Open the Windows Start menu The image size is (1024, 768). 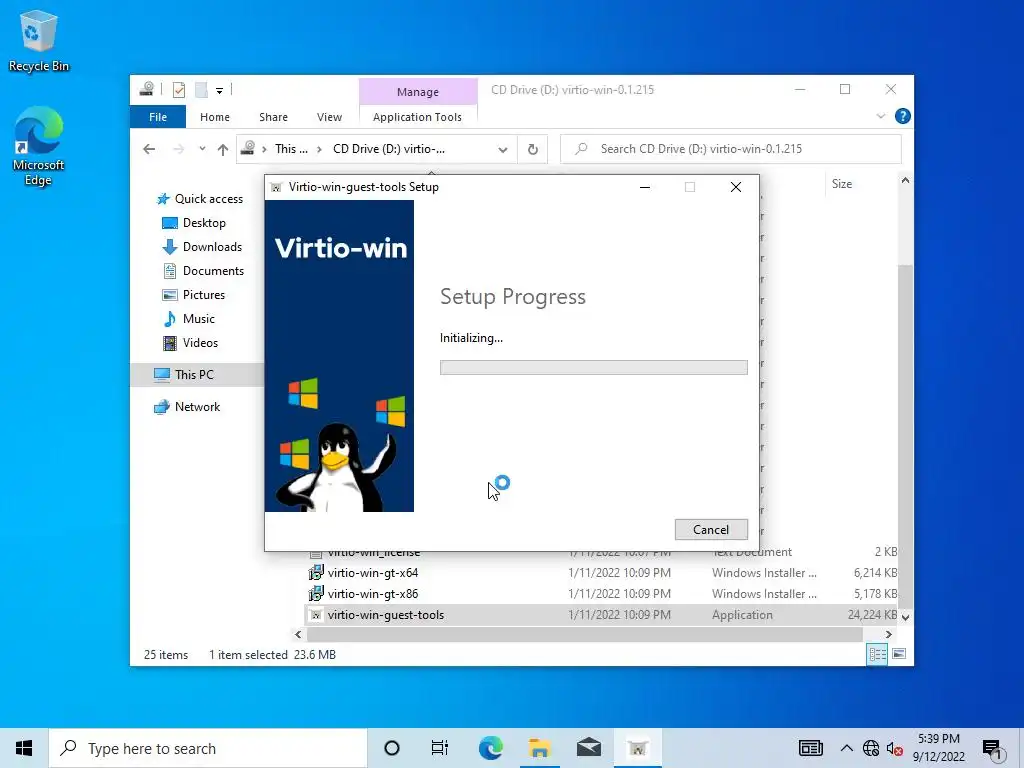coord(24,748)
